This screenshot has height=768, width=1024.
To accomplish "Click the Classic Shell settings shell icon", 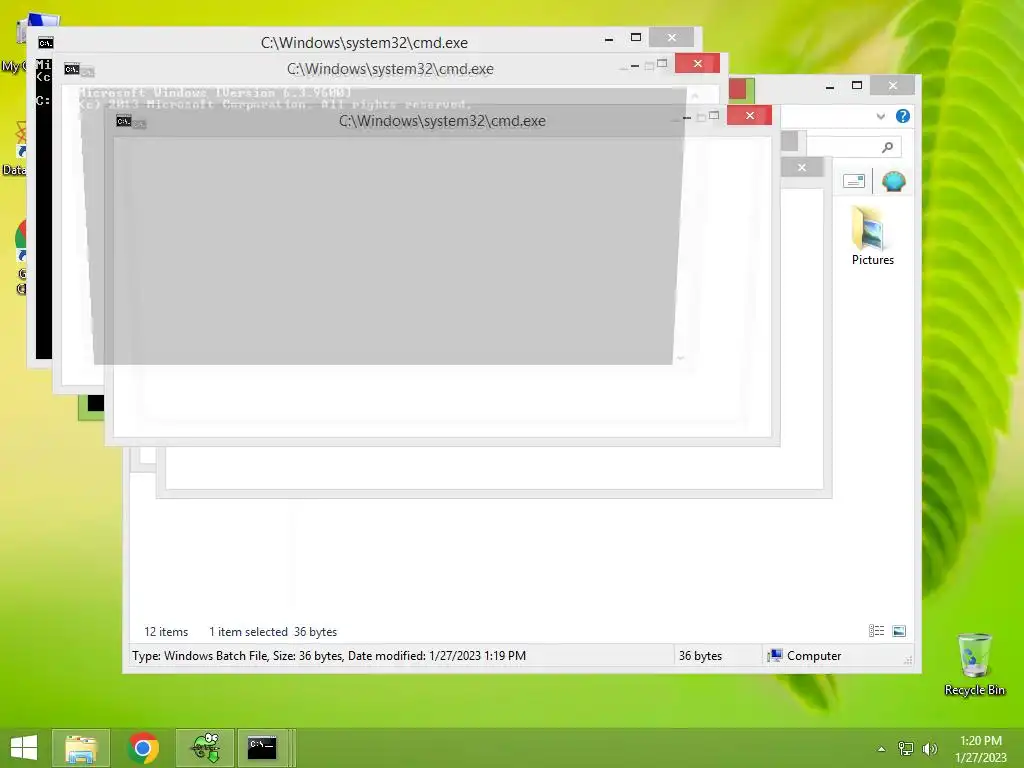I will click(x=893, y=181).
